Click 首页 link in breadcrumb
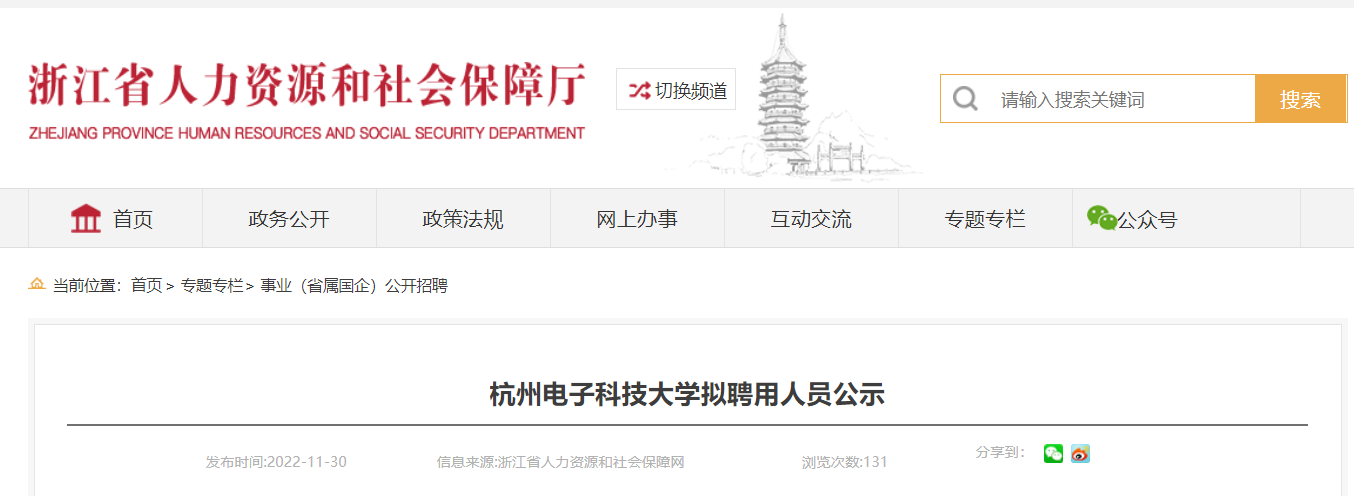Image resolution: width=1354 pixels, height=496 pixels. 146,286
